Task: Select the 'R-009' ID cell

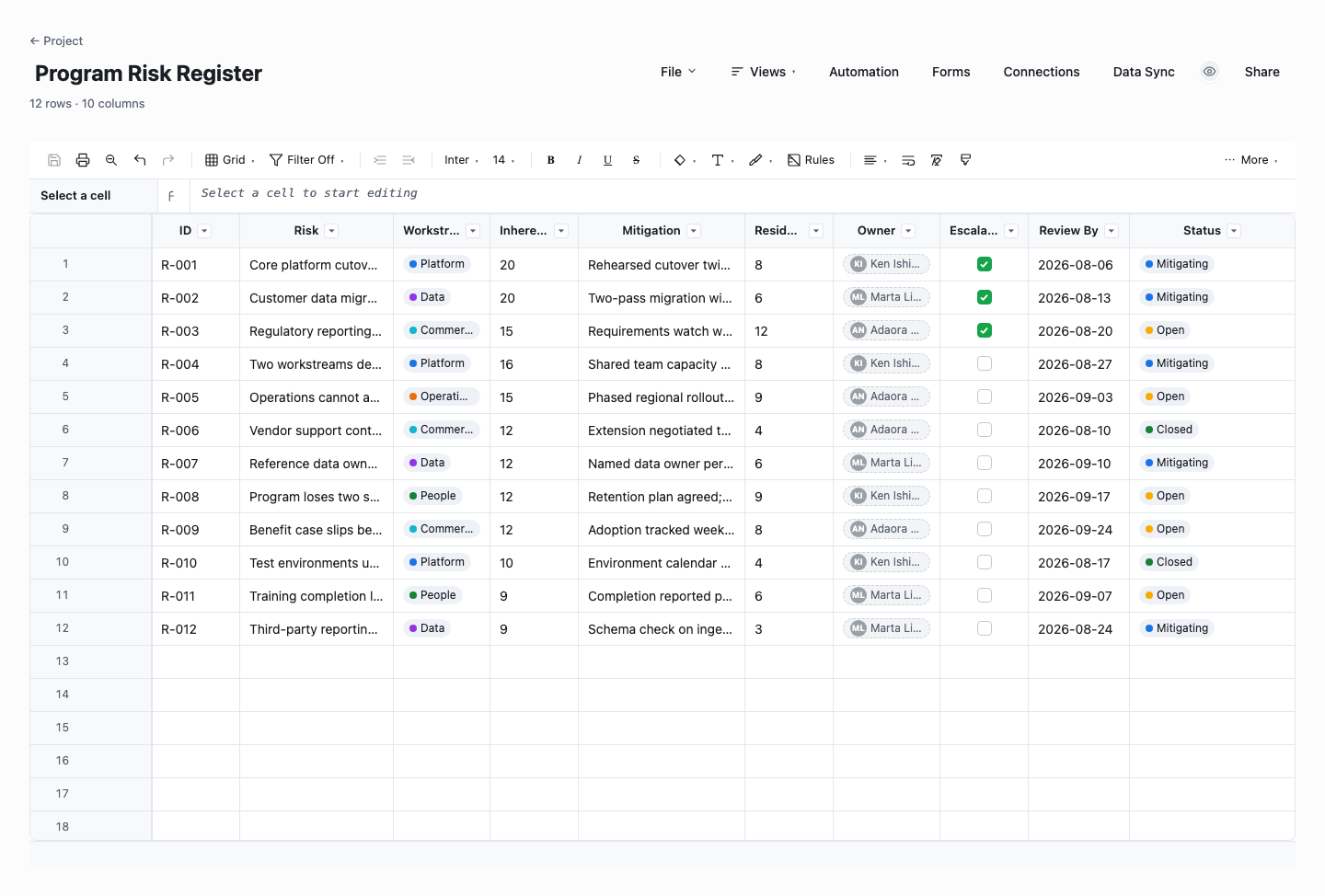Action: pos(196,530)
